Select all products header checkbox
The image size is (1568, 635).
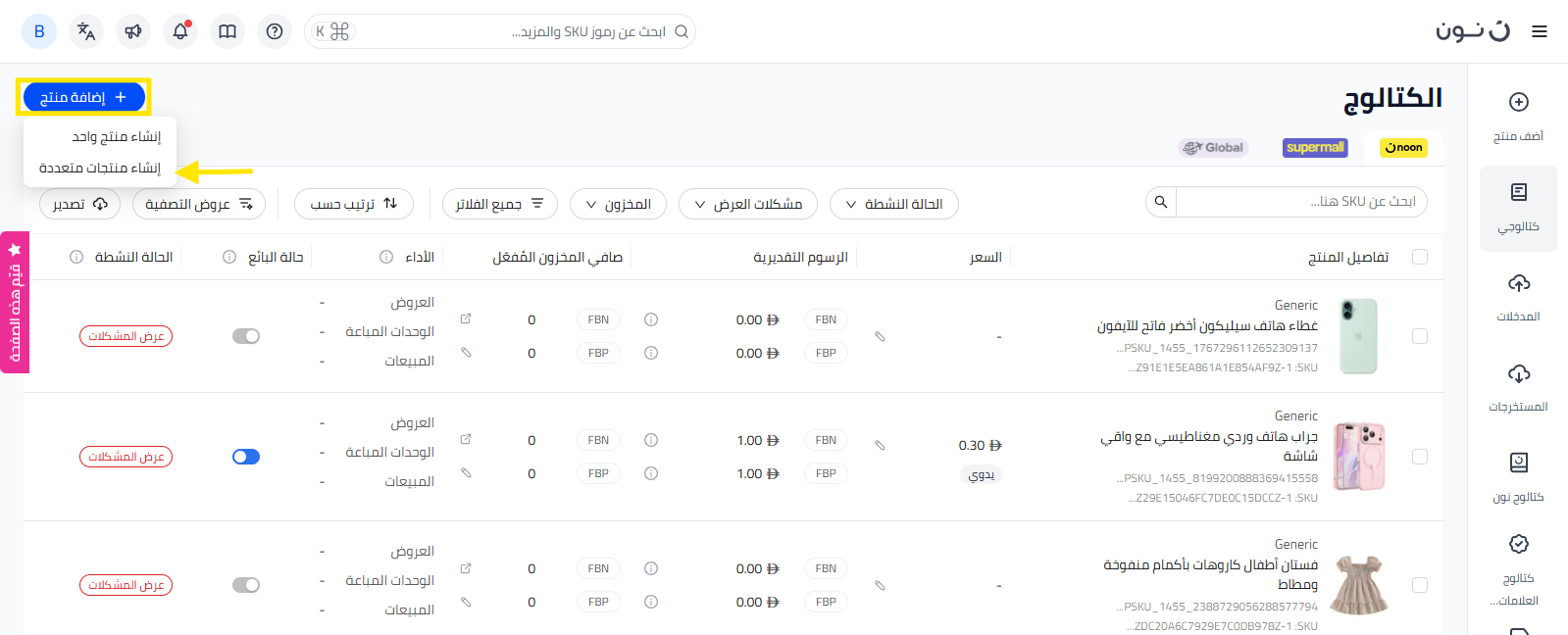pos(1420,257)
